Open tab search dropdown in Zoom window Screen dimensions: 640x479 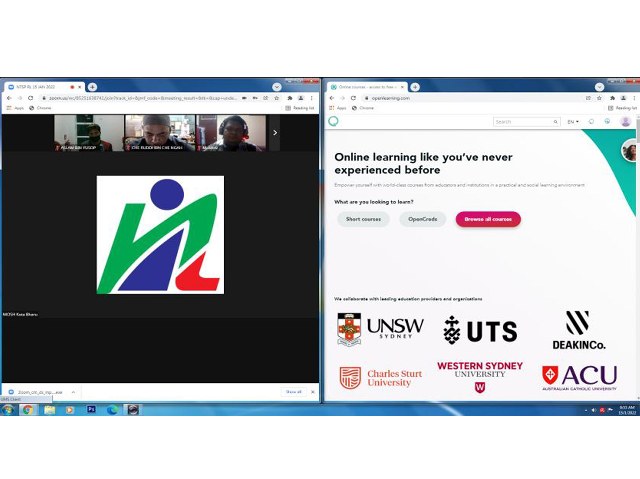point(277,86)
